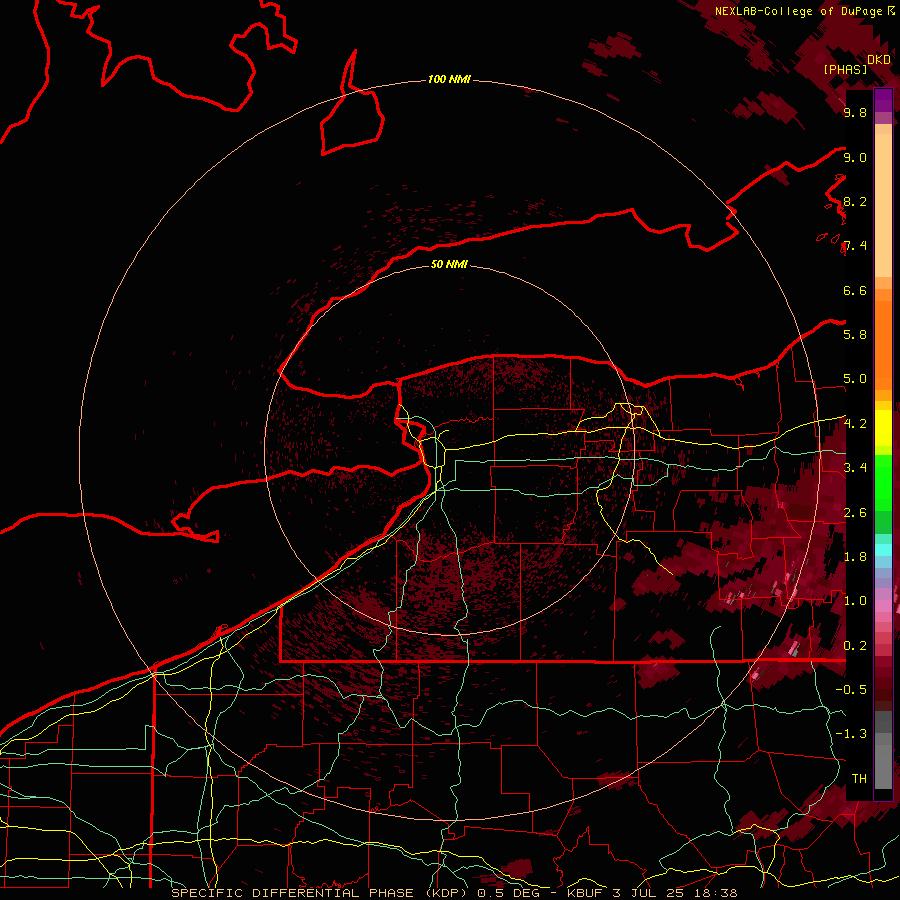900x900 pixels.
Task: Select the 3.4 value on color scale
Action: [x=855, y=468]
